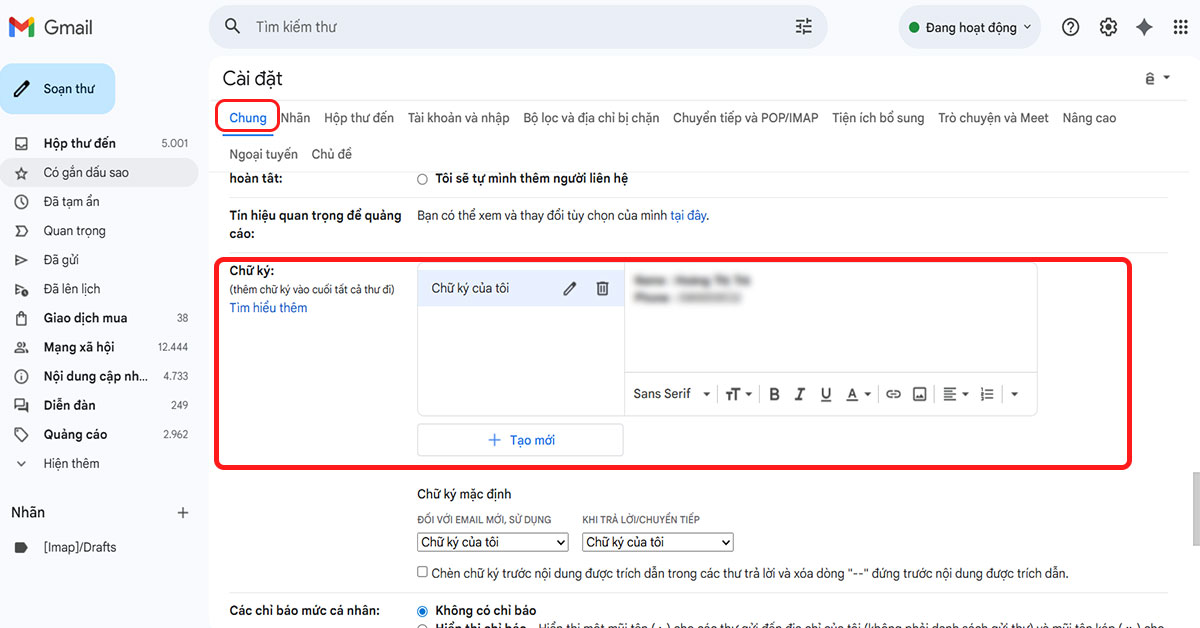This screenshot has height=628, width=1200.
Task: Open the Sans Serif font dropdown
Action: tap(671, 393)
